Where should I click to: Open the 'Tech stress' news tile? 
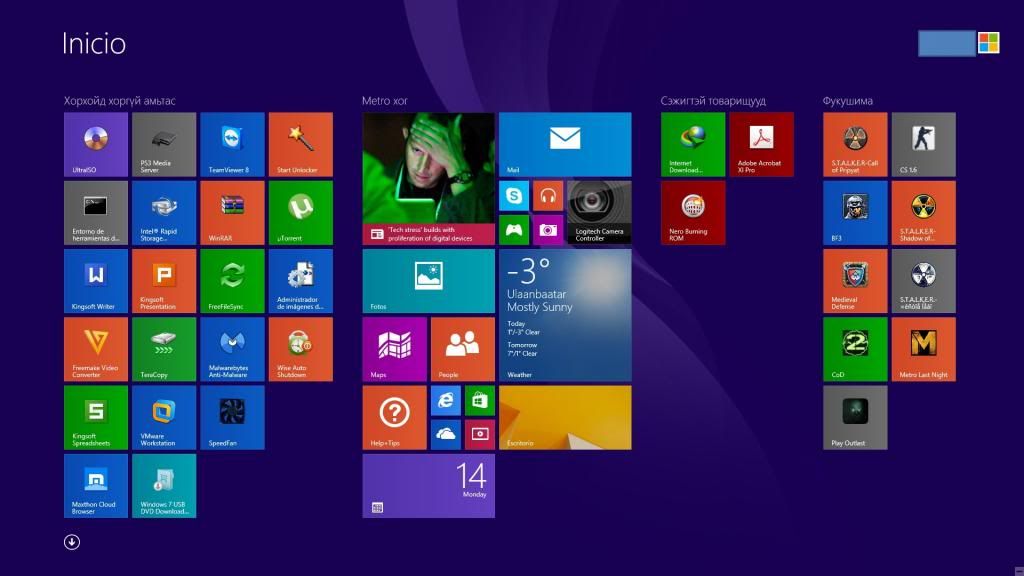point(428,179)
